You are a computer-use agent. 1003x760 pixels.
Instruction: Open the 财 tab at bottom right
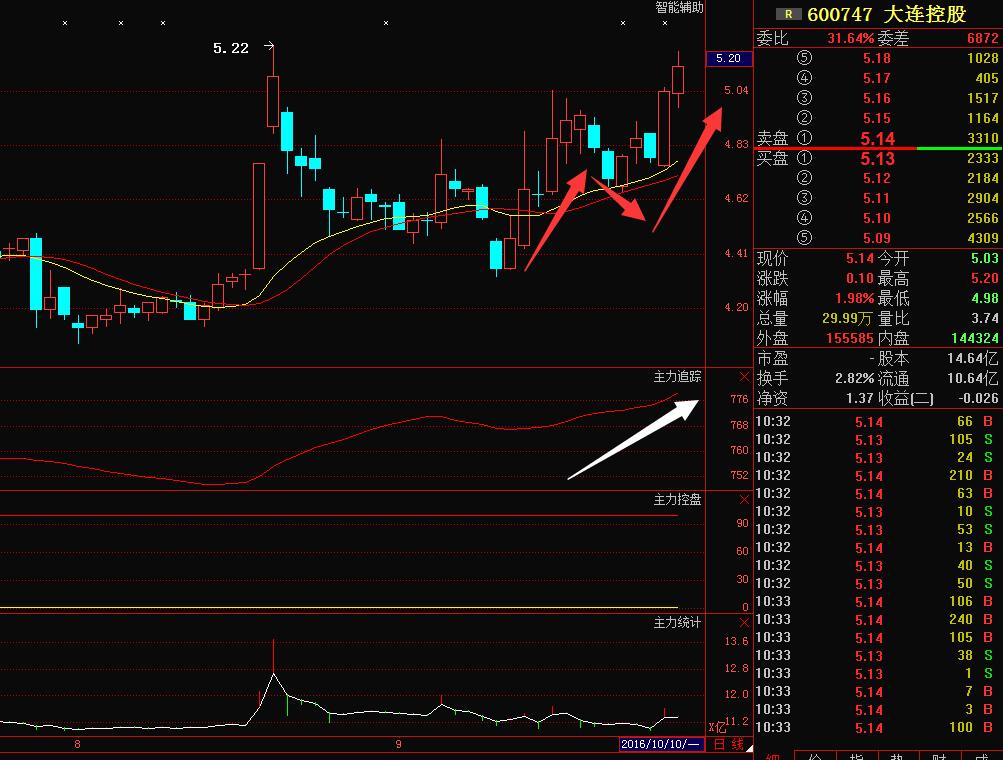tap(941, 756)
